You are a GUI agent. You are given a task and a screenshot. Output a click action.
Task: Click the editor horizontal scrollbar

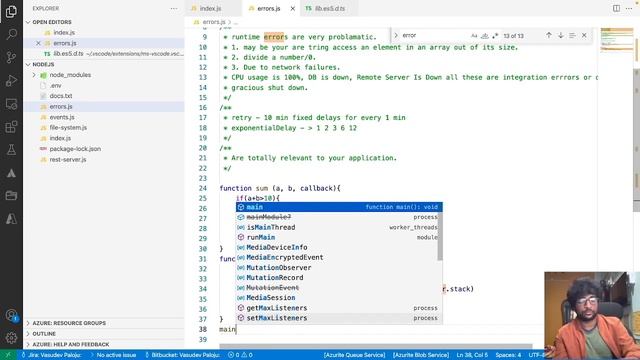[x=376, y=346]
